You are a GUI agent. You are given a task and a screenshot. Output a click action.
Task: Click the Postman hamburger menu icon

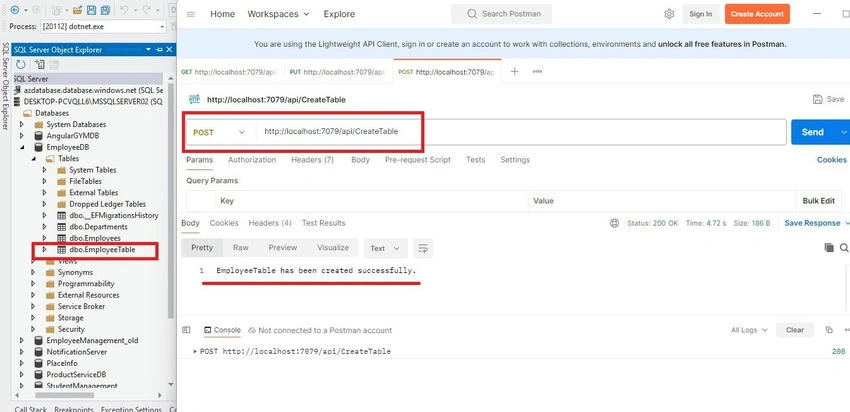(x=191, y=14)
